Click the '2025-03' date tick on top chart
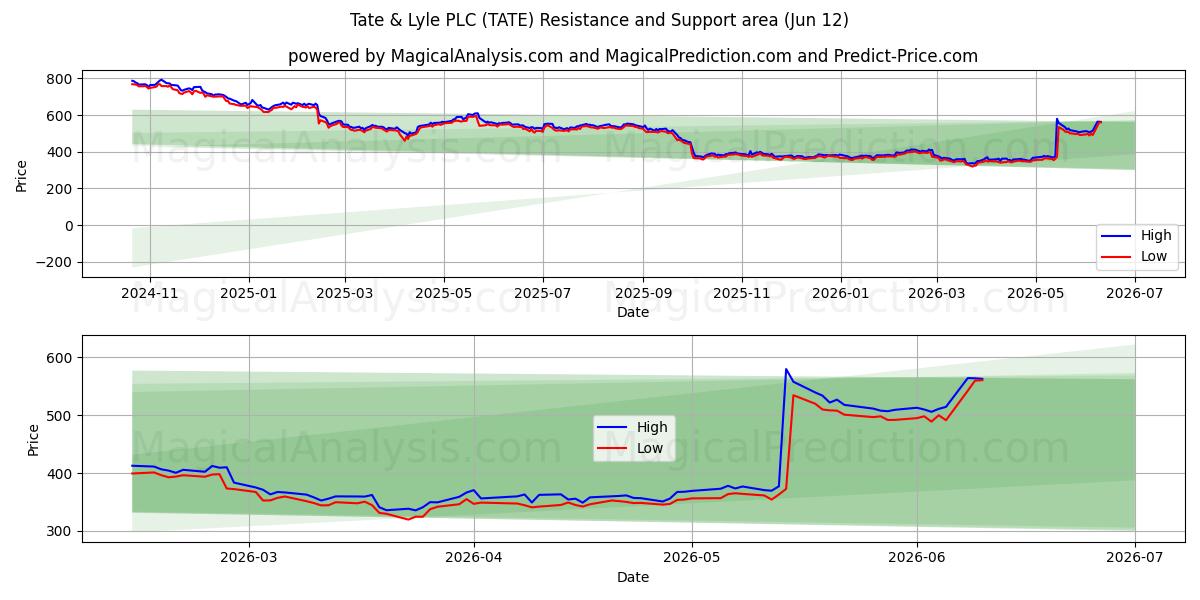 (x=344, y=294)
